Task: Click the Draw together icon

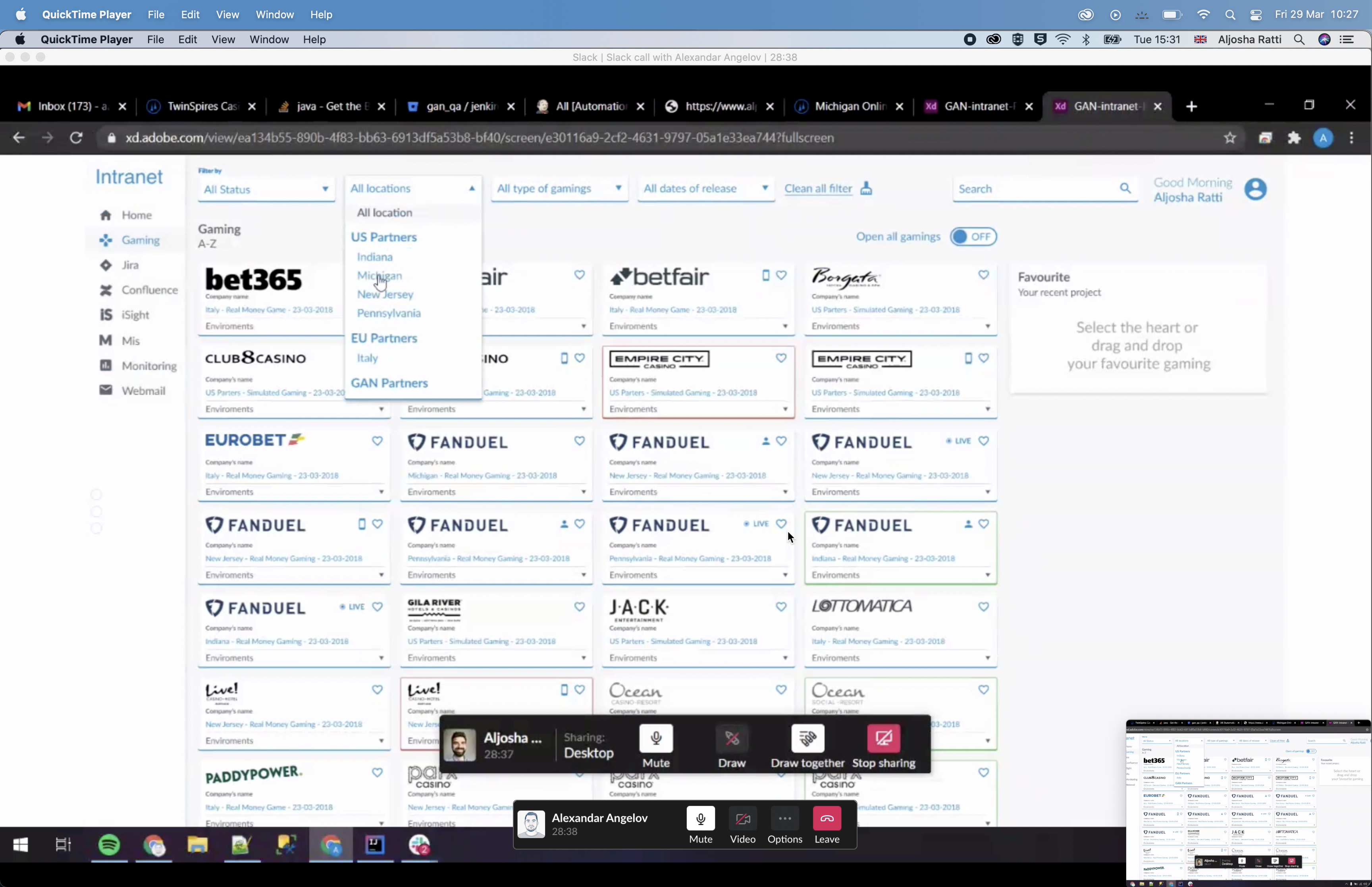Action: point(807,739)
